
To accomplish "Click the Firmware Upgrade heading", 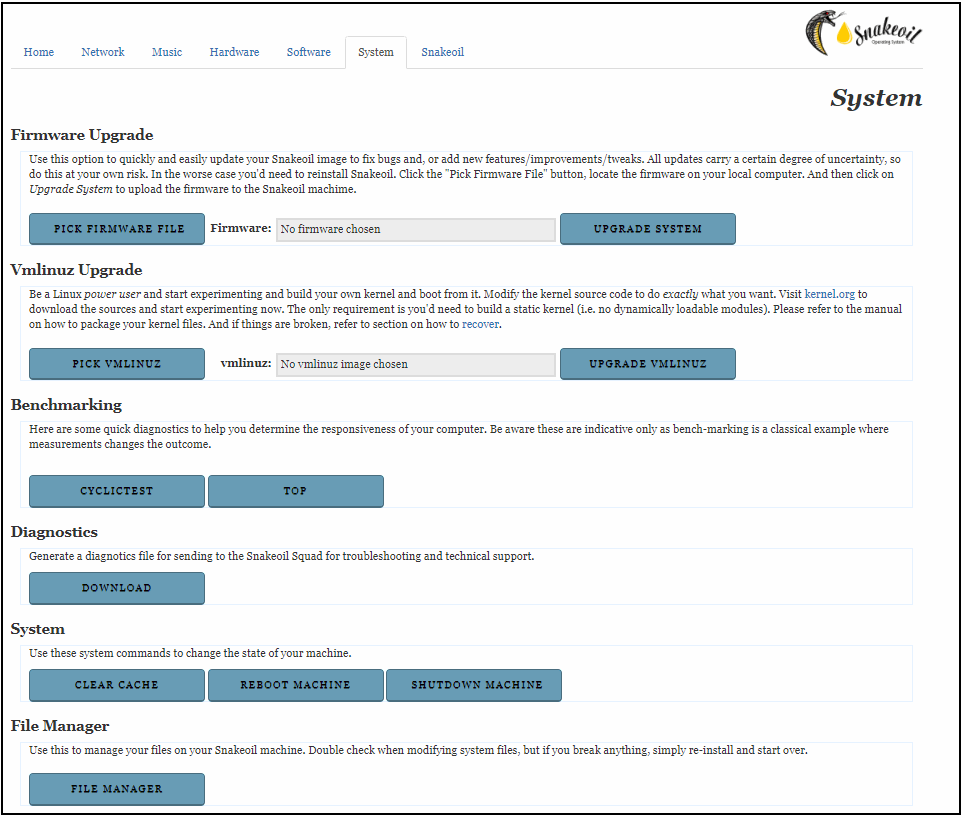I will pos(82,135).
